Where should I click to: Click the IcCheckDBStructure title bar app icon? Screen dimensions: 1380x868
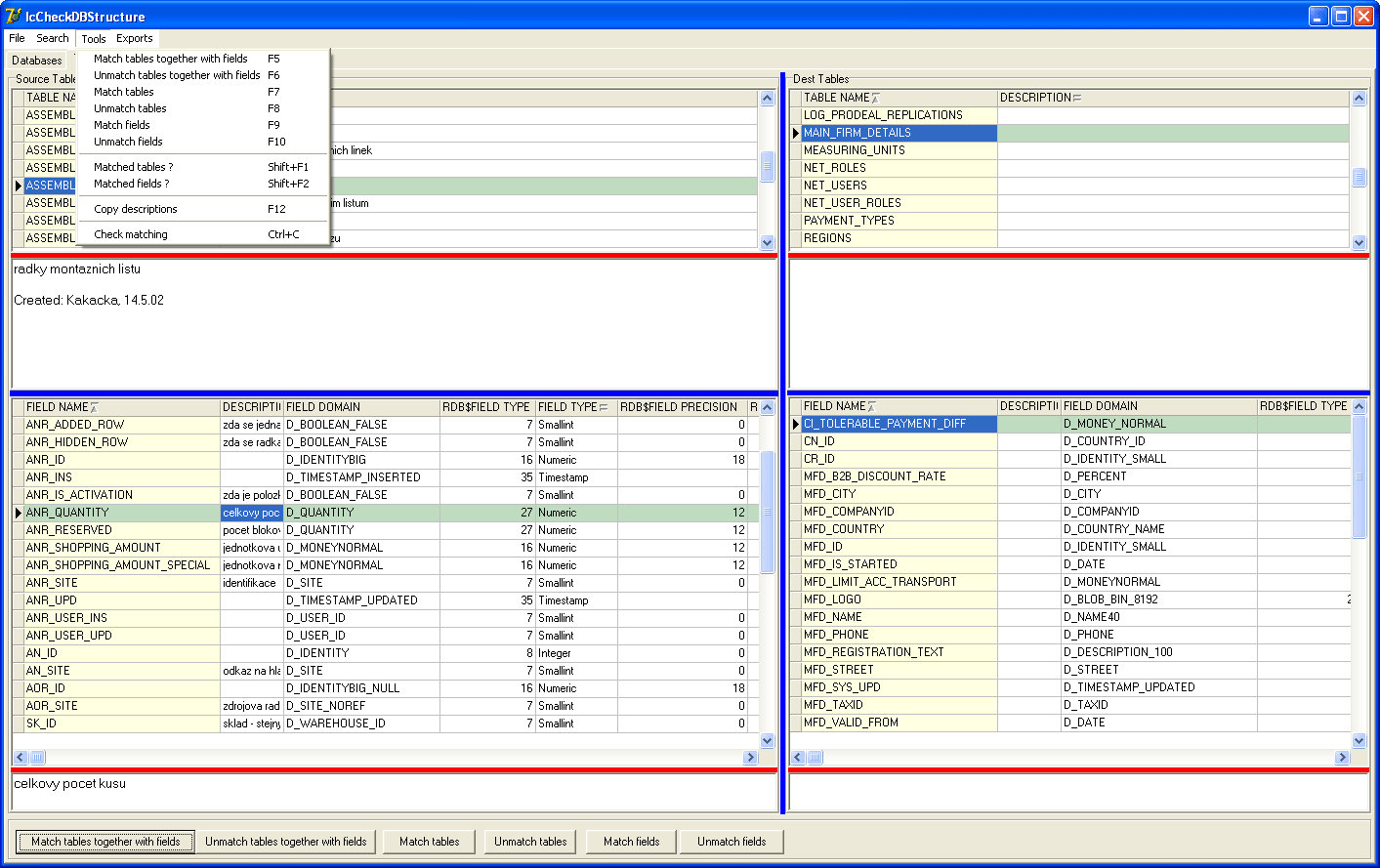click(13, 16)
